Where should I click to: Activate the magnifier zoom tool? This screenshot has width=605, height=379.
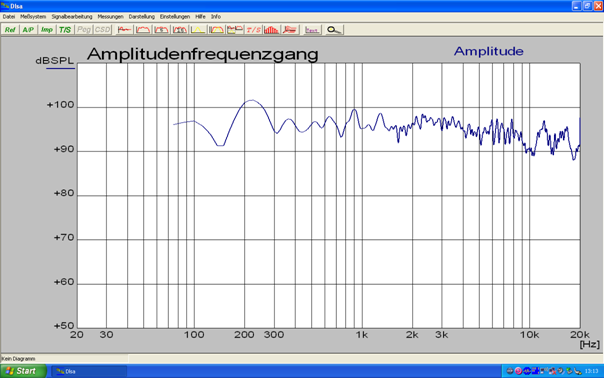pyautogui.click(x=334, y=30)
